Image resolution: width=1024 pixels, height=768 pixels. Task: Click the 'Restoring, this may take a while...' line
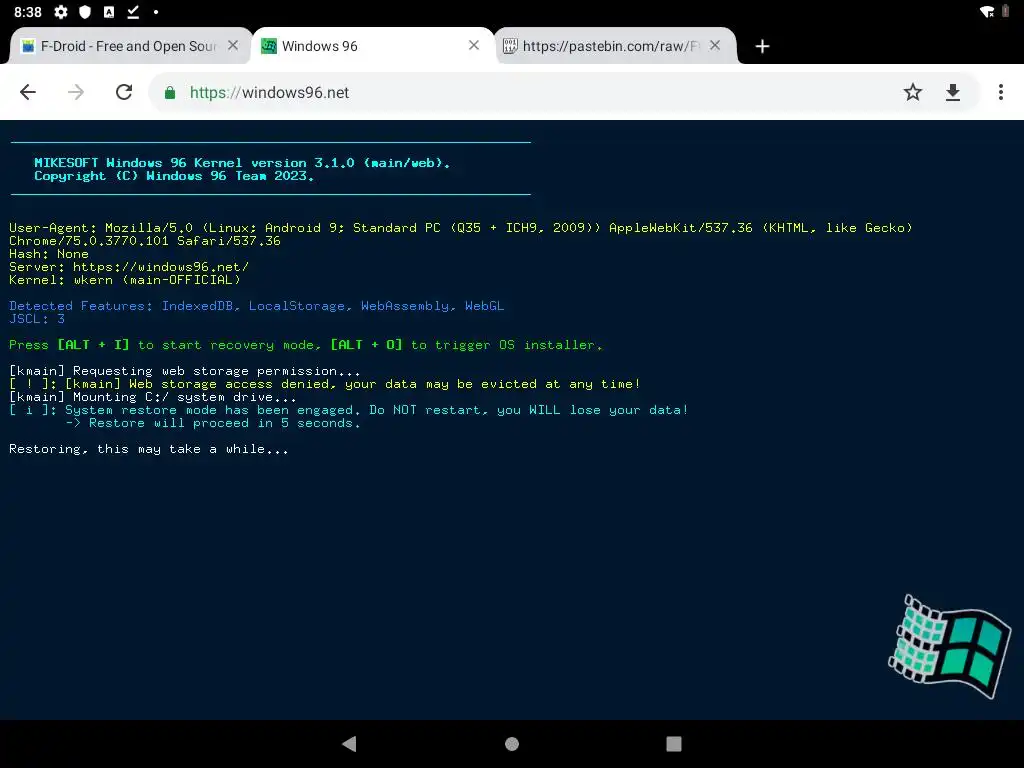point(149,449)
